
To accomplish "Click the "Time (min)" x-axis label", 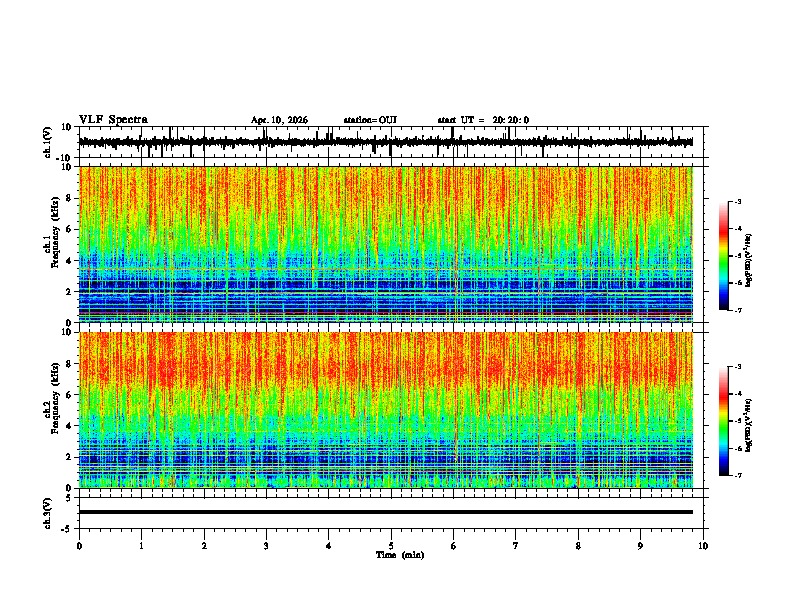I will [400, 555].
